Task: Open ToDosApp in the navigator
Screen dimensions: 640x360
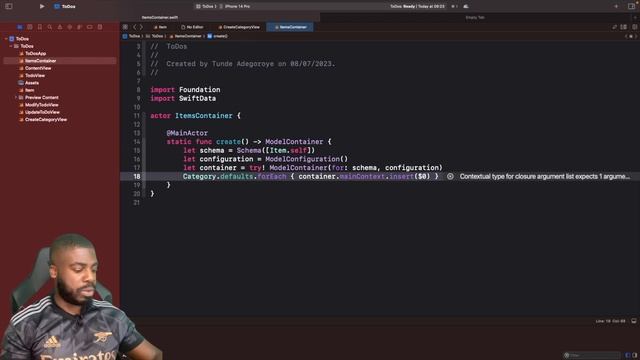Action: (35, 53)
